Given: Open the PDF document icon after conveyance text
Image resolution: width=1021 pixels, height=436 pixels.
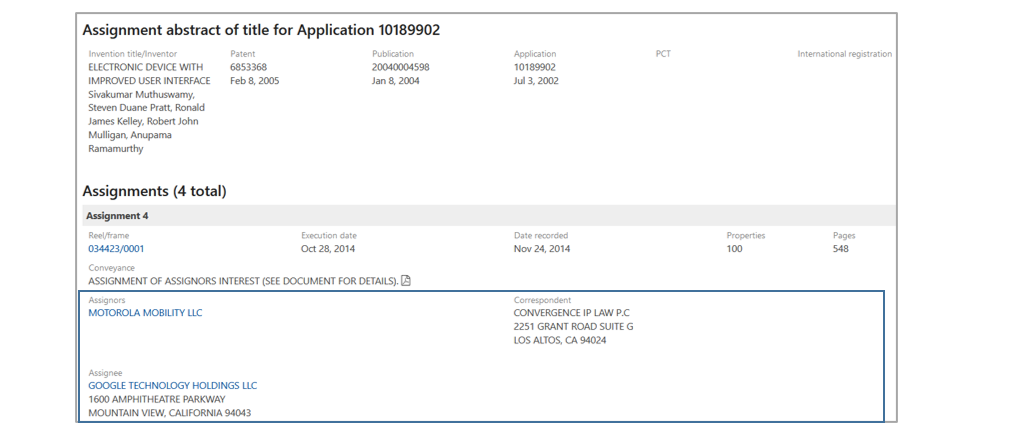Looking at the screenshot, I should coord(406,281).
